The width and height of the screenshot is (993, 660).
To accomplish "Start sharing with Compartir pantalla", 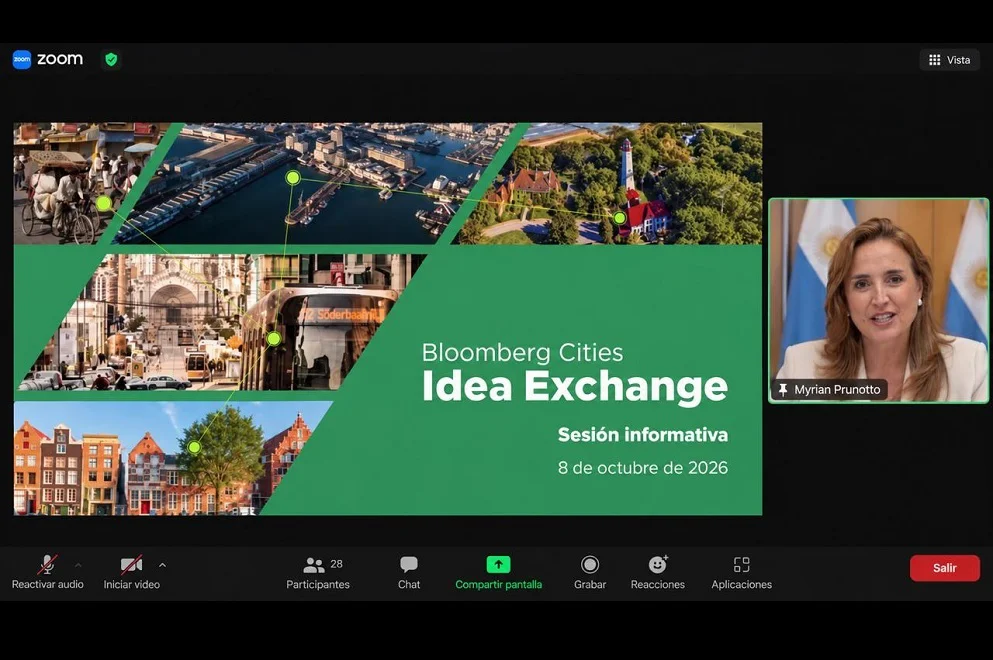I will [x=498, y=572].
